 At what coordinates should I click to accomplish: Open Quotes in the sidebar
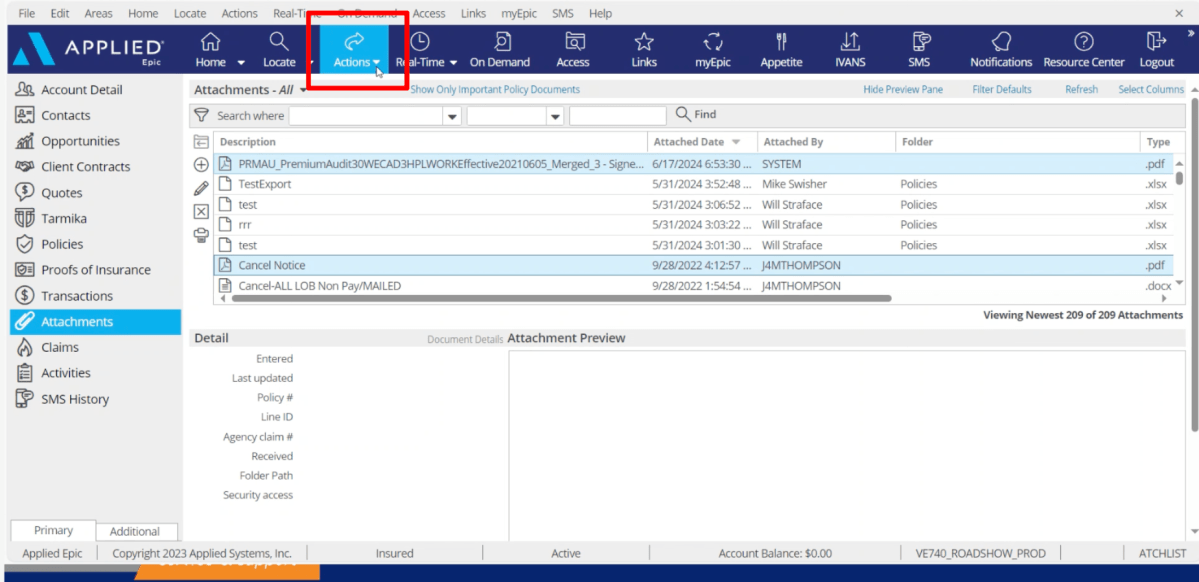click(62, 193)
